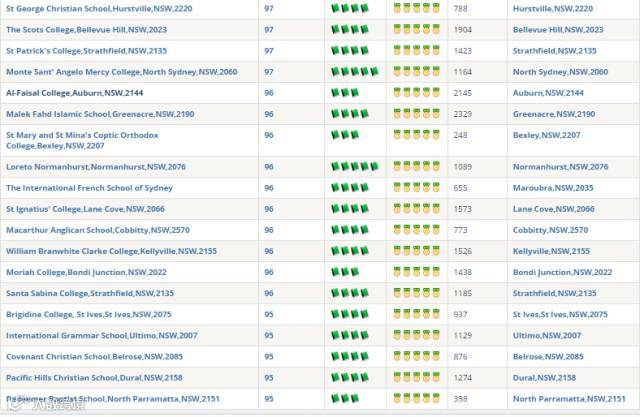Click the Dural, NSW, 2158 location link
Viewport: 640px width, 417px height.
point(544,377)
